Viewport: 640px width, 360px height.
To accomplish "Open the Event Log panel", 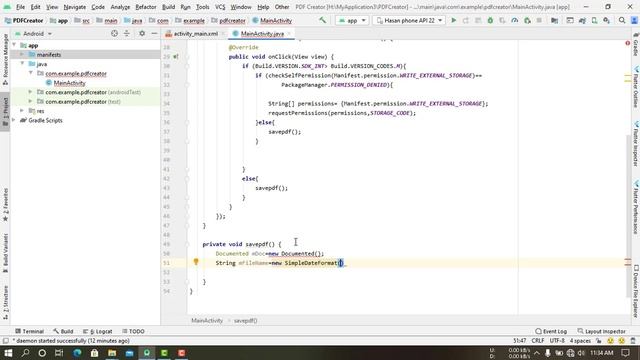I will point(551,331).
